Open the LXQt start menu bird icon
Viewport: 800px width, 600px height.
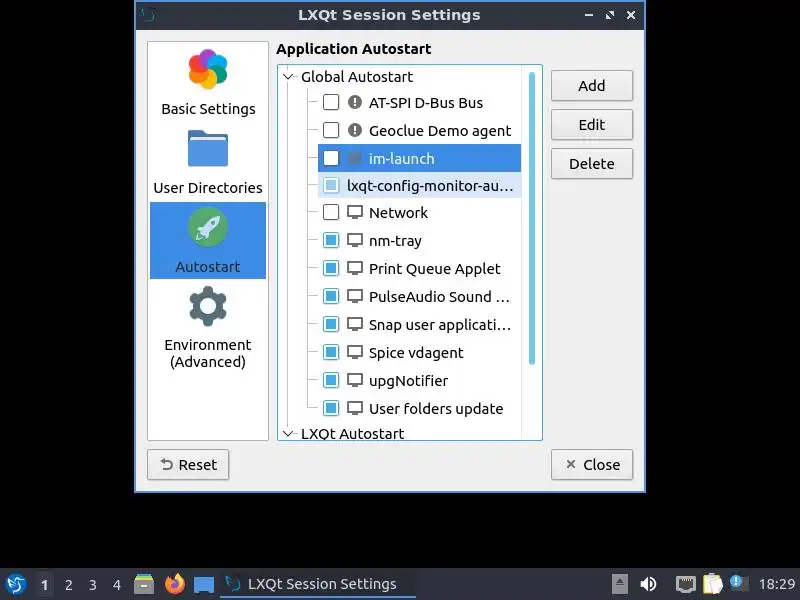pos(15,584)
